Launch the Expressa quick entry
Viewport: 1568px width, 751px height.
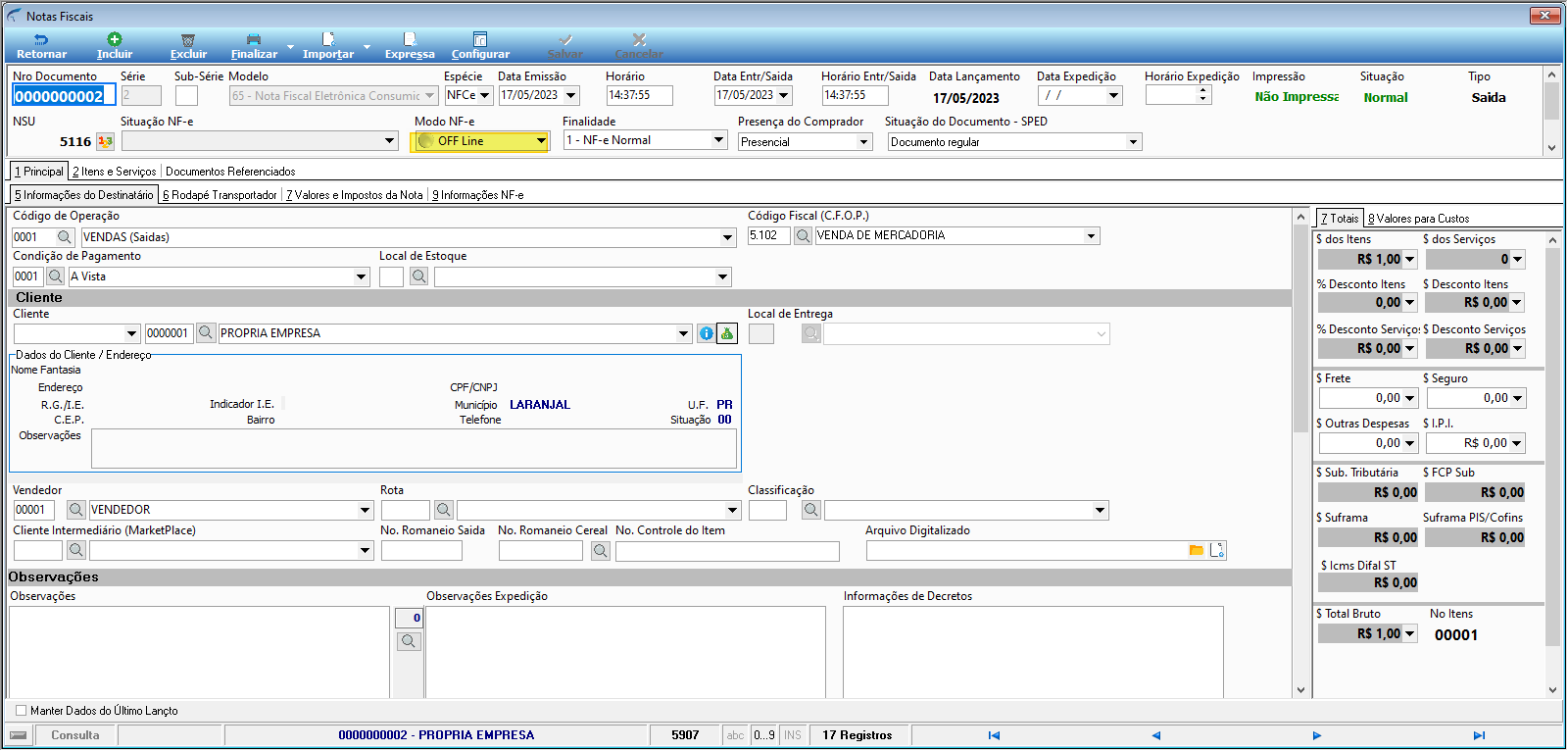410,46
